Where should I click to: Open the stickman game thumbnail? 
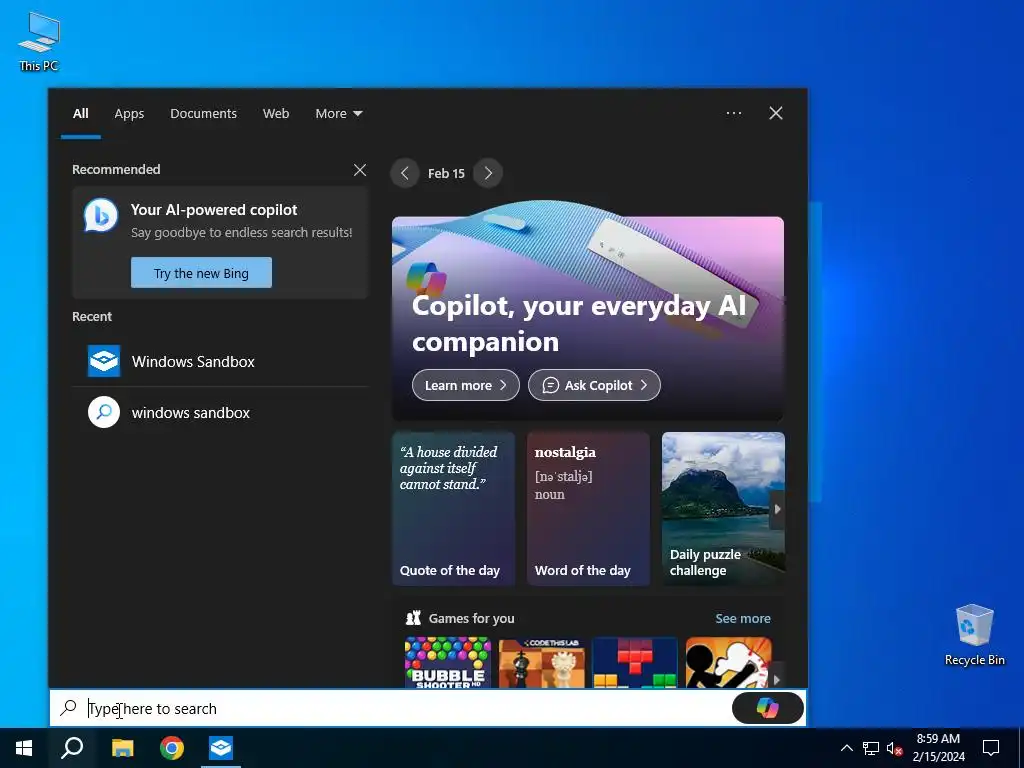point(728,663)
